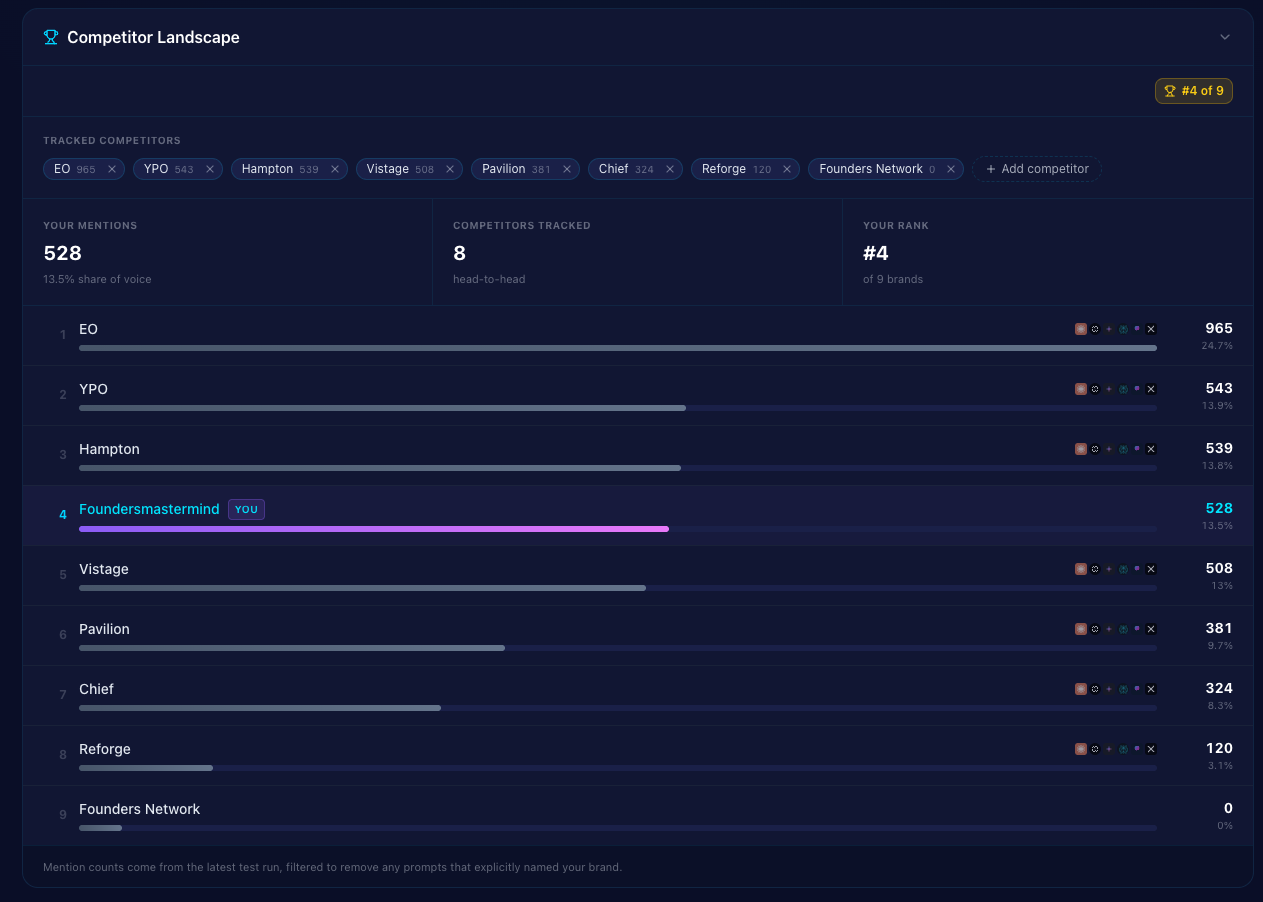This screenshot has height=902, width=1263.
Task: Click the Pavilion name in ranking list
Action: pyautogui.click(x=104, y=629)
